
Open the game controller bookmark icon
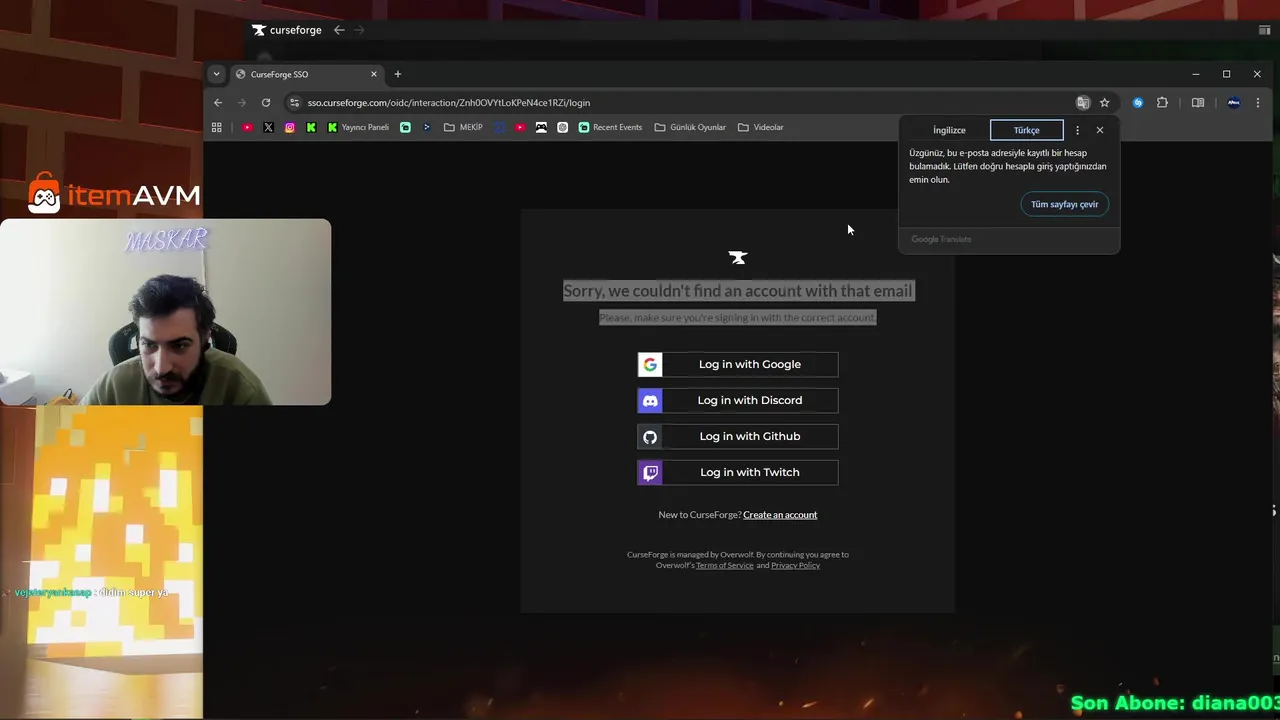click(541, 128)
